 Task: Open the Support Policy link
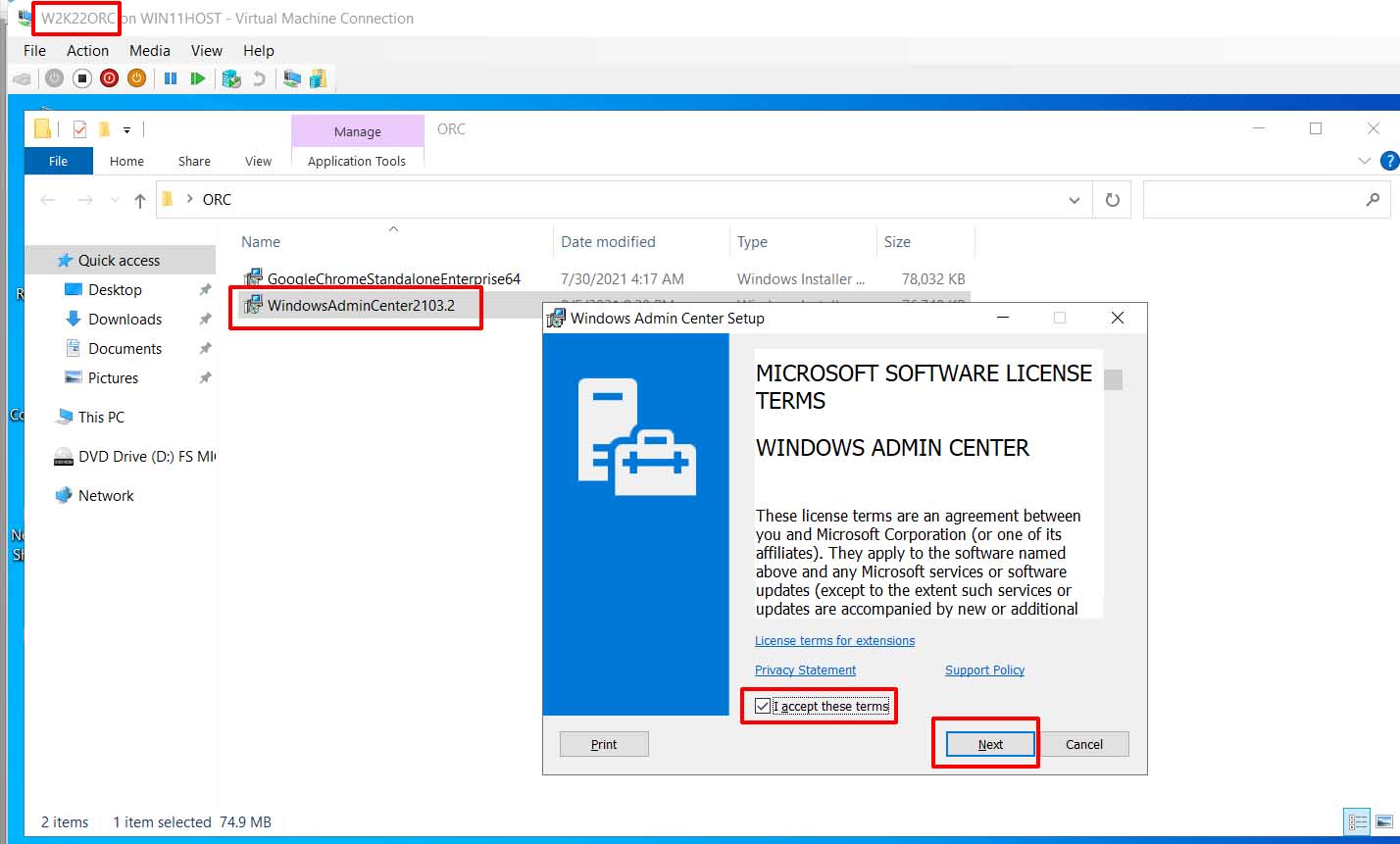984,670
